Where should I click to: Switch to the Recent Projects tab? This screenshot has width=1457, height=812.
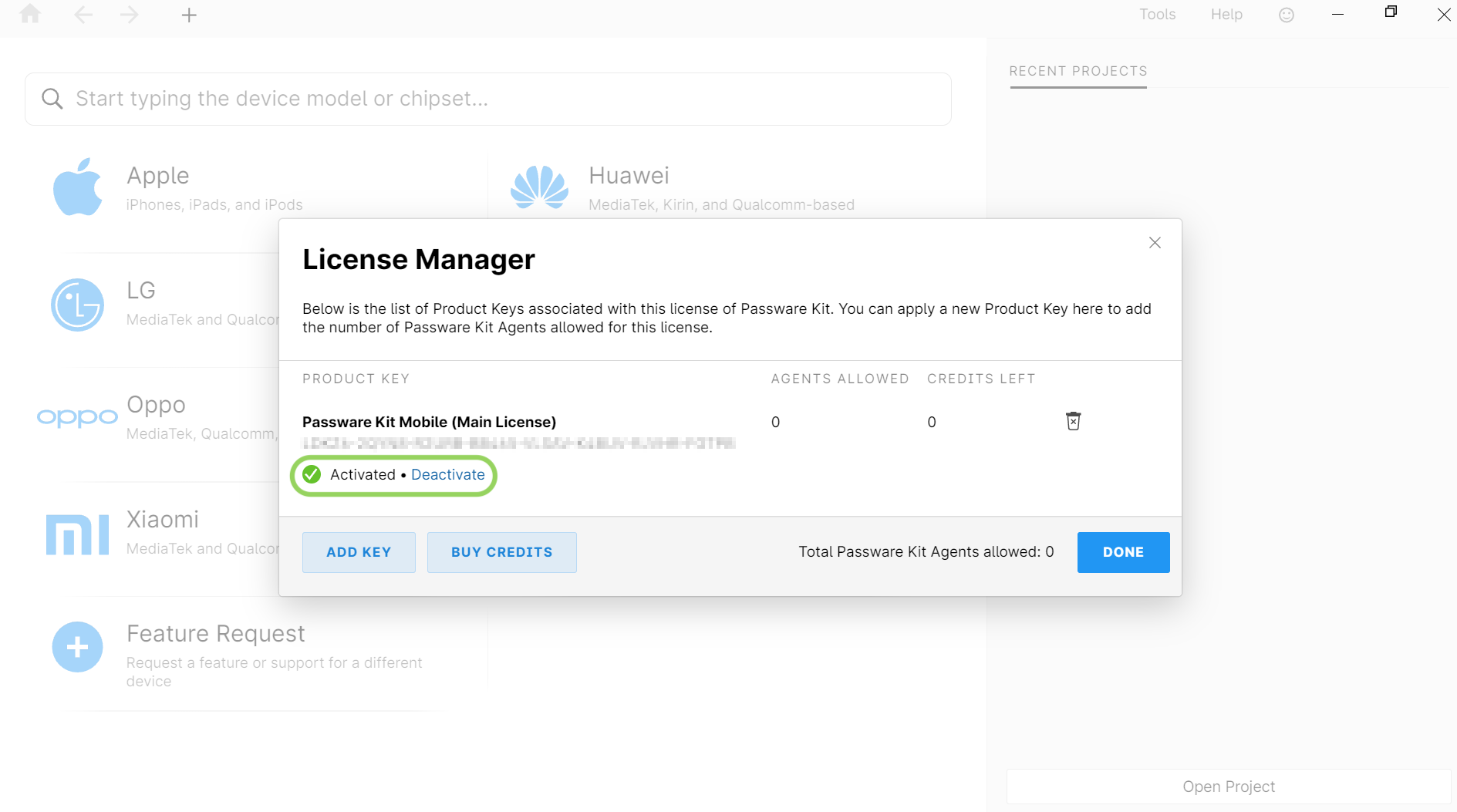1078,71
